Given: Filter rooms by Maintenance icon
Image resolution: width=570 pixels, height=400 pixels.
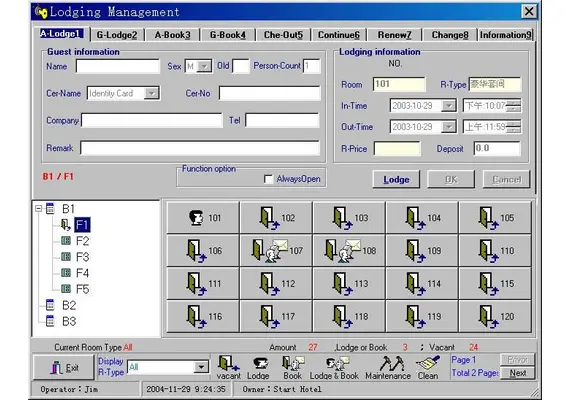Looking at the screenshot, I should click(388, 367).
